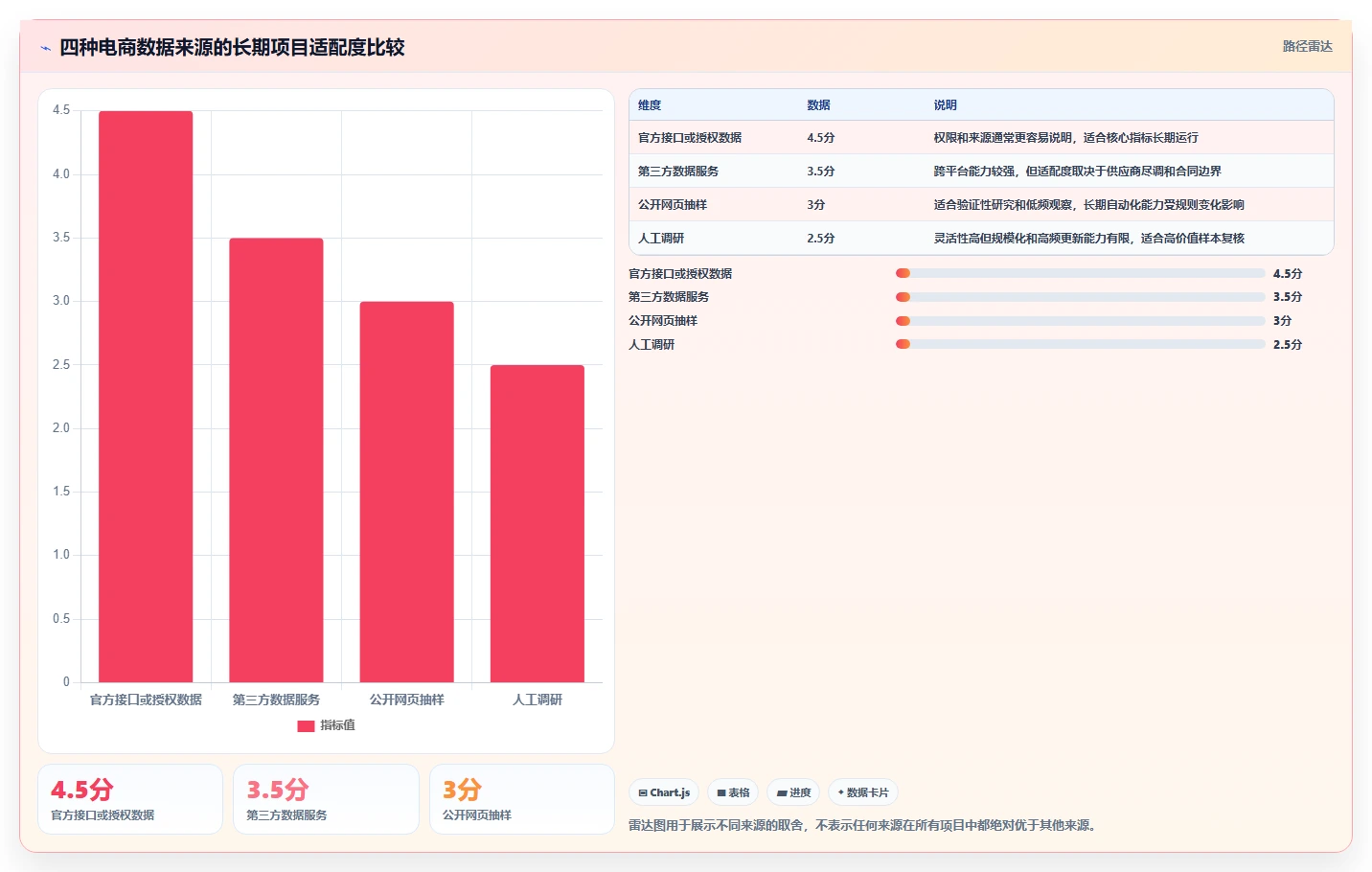
Task: Toggle the 指标值 legend swatch
Action: click(x=306, y=725)
